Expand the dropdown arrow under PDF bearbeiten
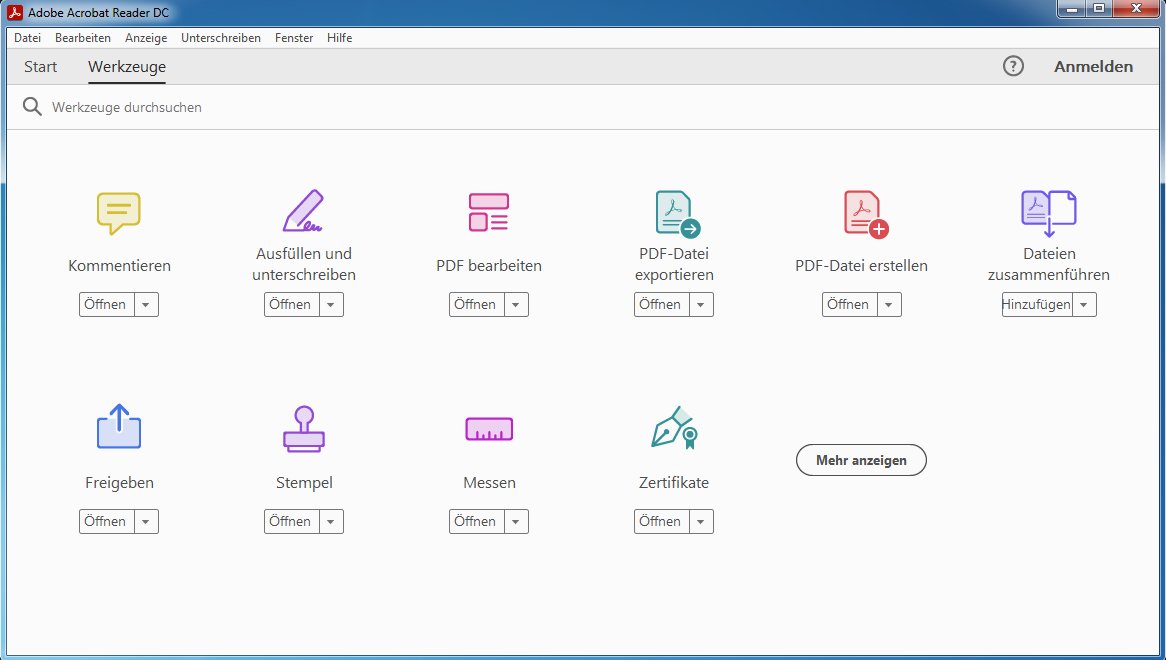This screenshot has height=660, width=1166. pyautogui.click(x=516, y=305)
